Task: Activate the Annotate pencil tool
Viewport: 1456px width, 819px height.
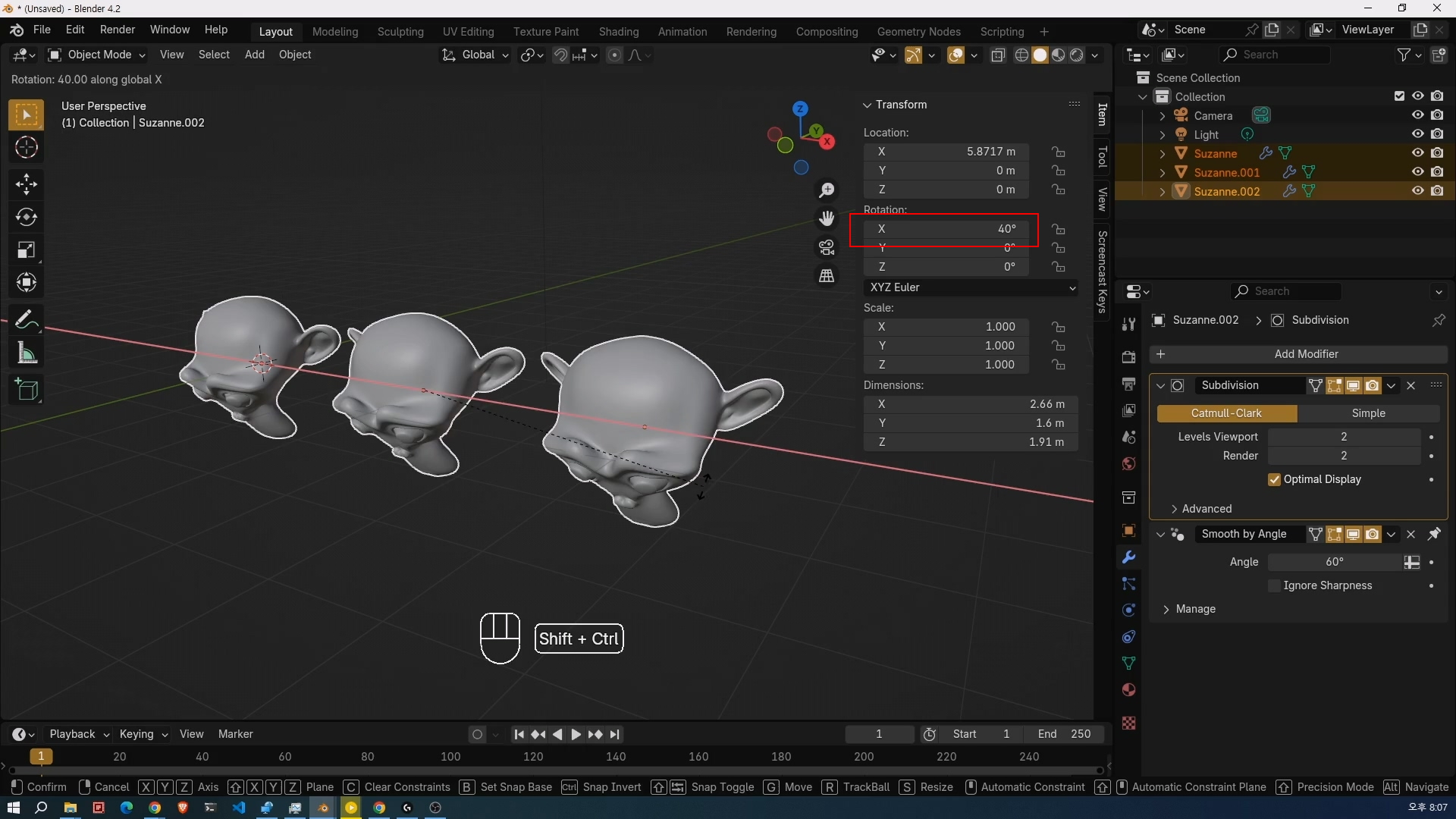Action: point(27,320)
